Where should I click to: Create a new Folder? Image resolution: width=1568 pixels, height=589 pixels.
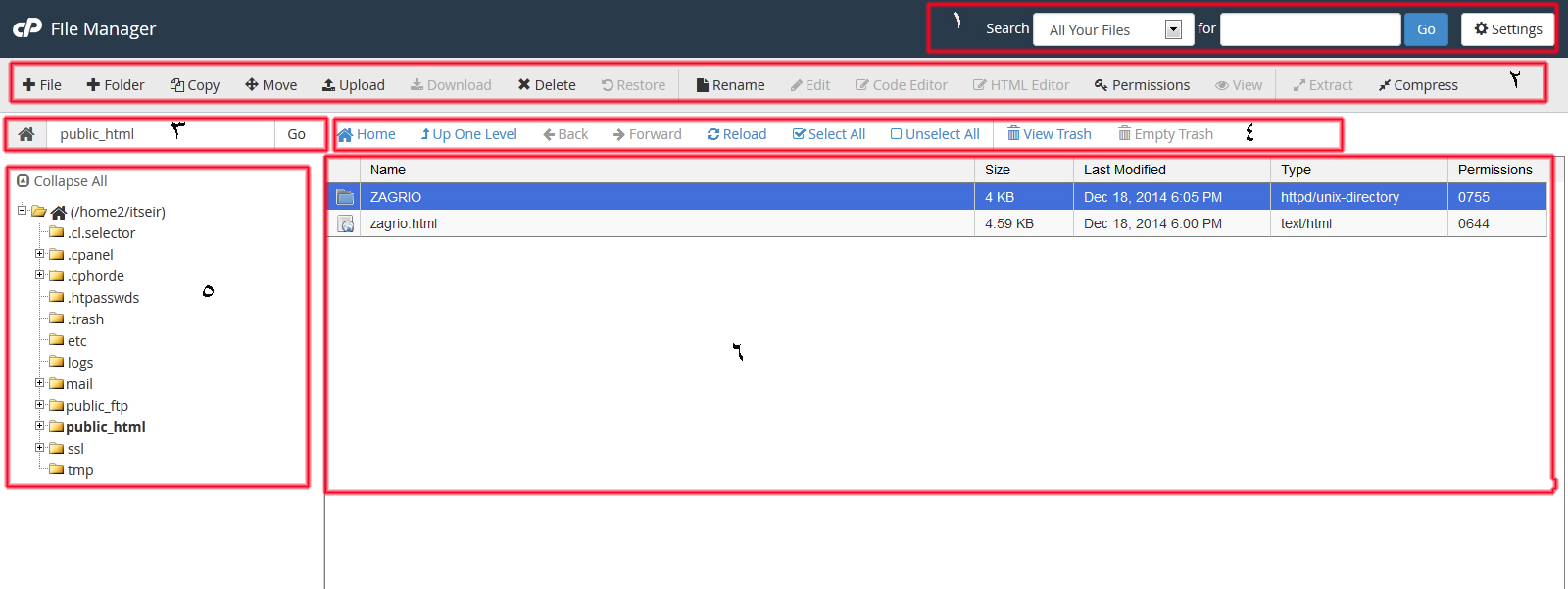[116, 85]
